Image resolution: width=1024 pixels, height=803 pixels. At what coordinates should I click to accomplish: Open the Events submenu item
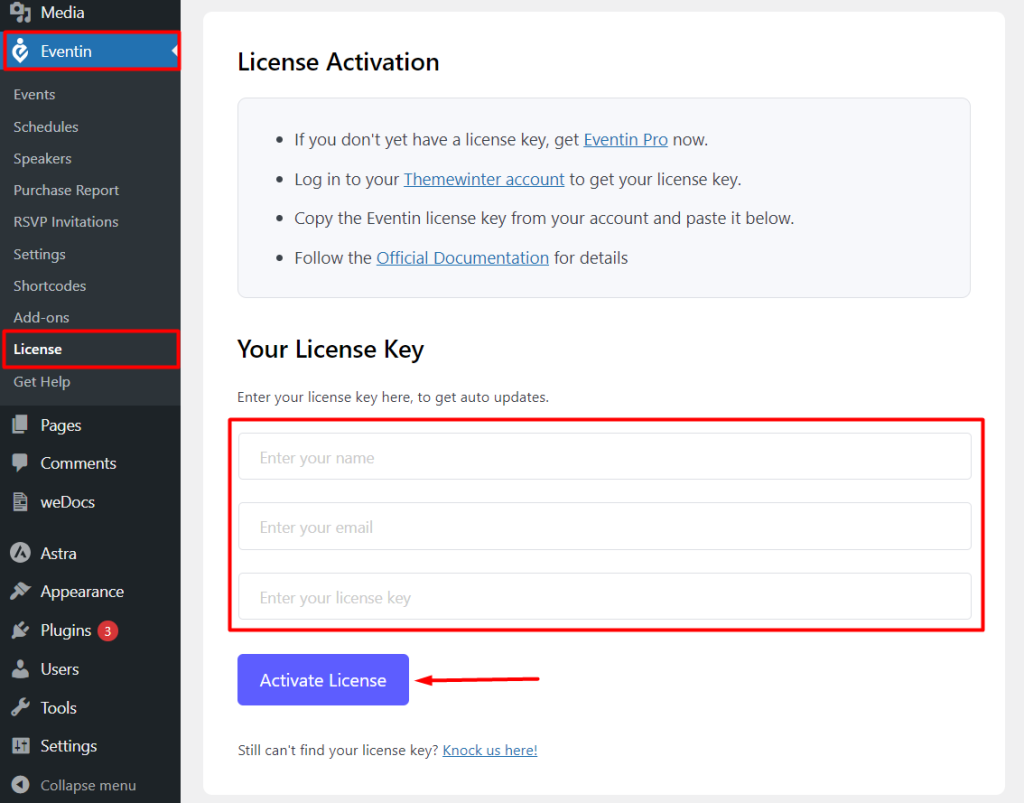coord(34,95)
